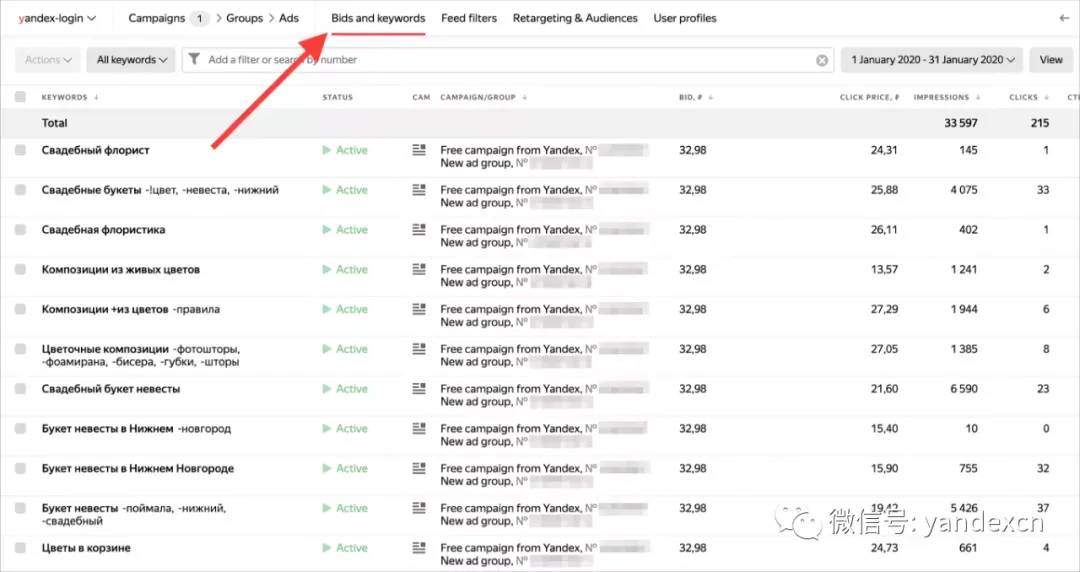The image size is (1080, 572).
Task: Select checkbox for Композиции из живых цветов
Action: (21, 269)
